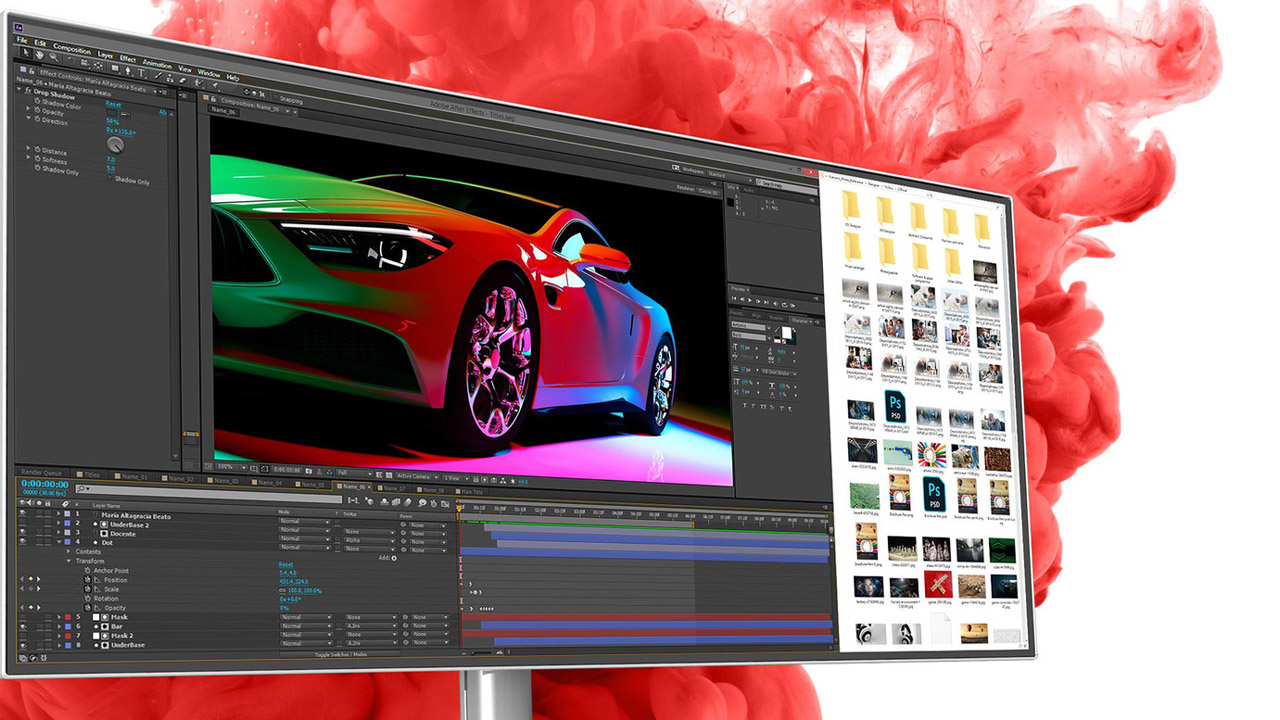Select the Brush tool

[158, 75]
